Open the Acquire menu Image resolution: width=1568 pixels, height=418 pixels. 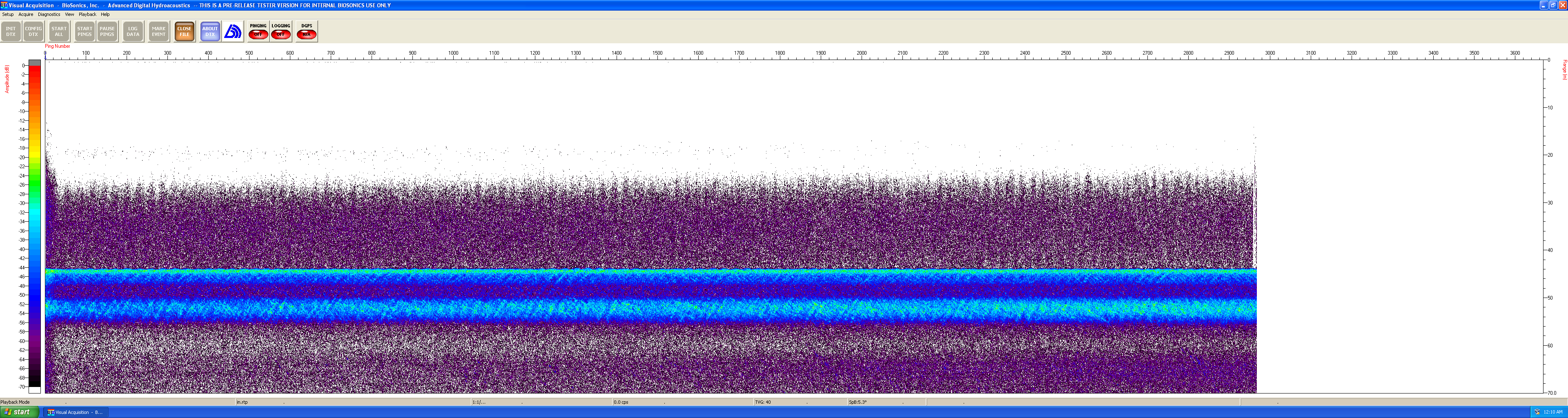26,14
